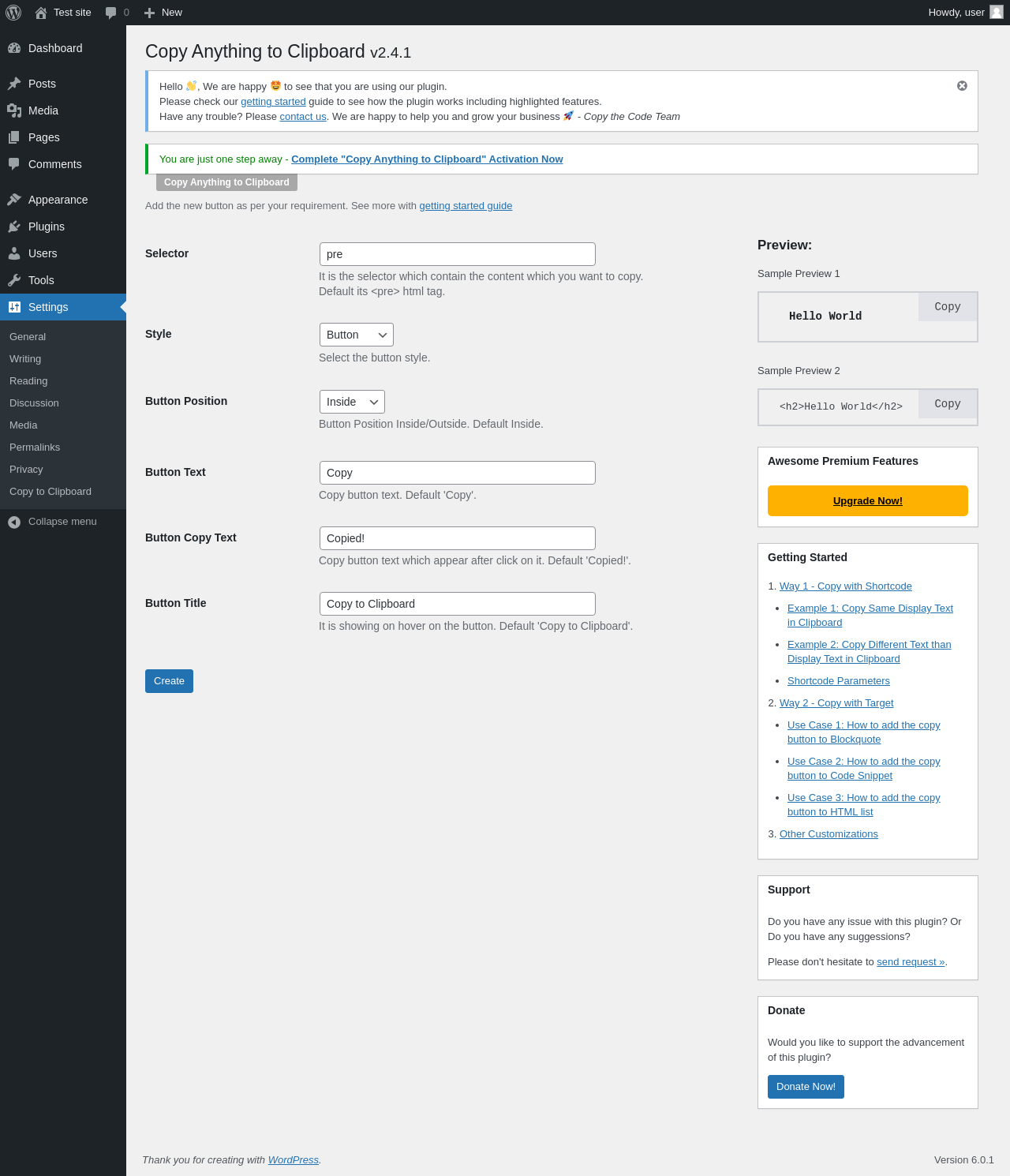This screenshot has width=1010, height=1176.
Task: Open Copy to Clipboard submenu item
Action: 50,491
